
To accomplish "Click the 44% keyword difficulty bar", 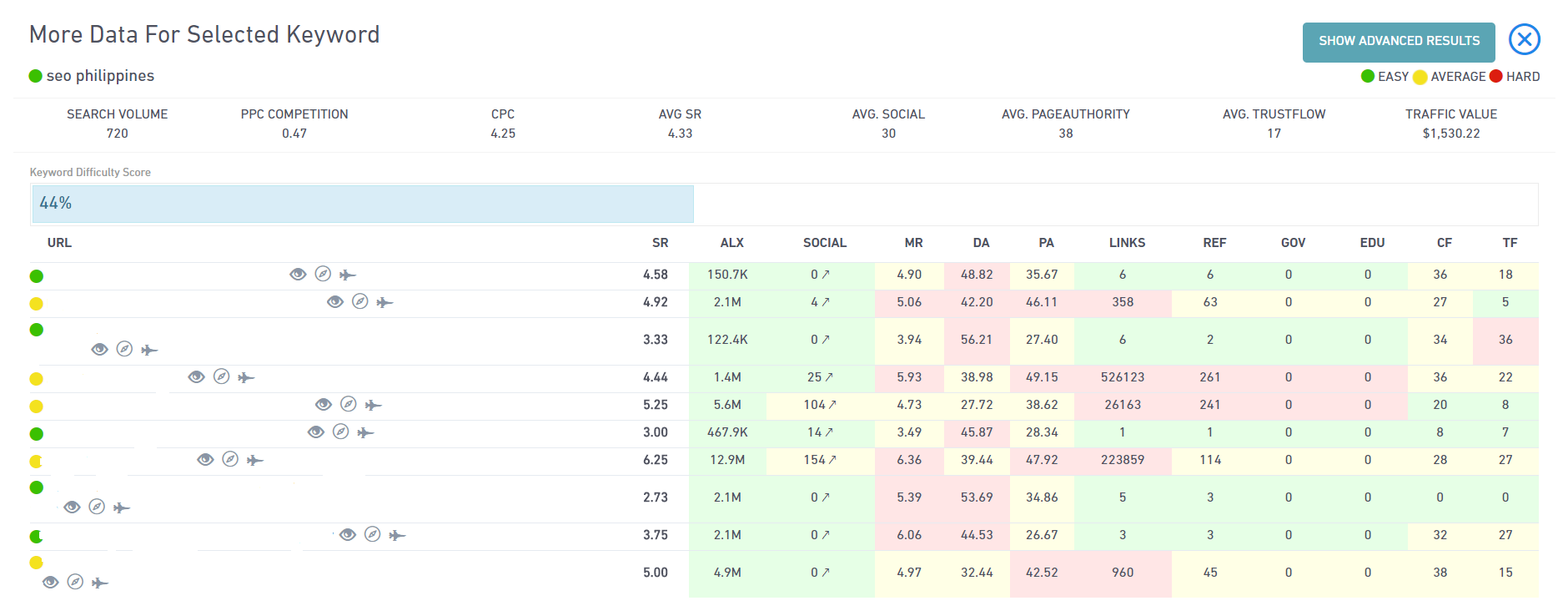I will pyautogui.click(x=363, y=204).
